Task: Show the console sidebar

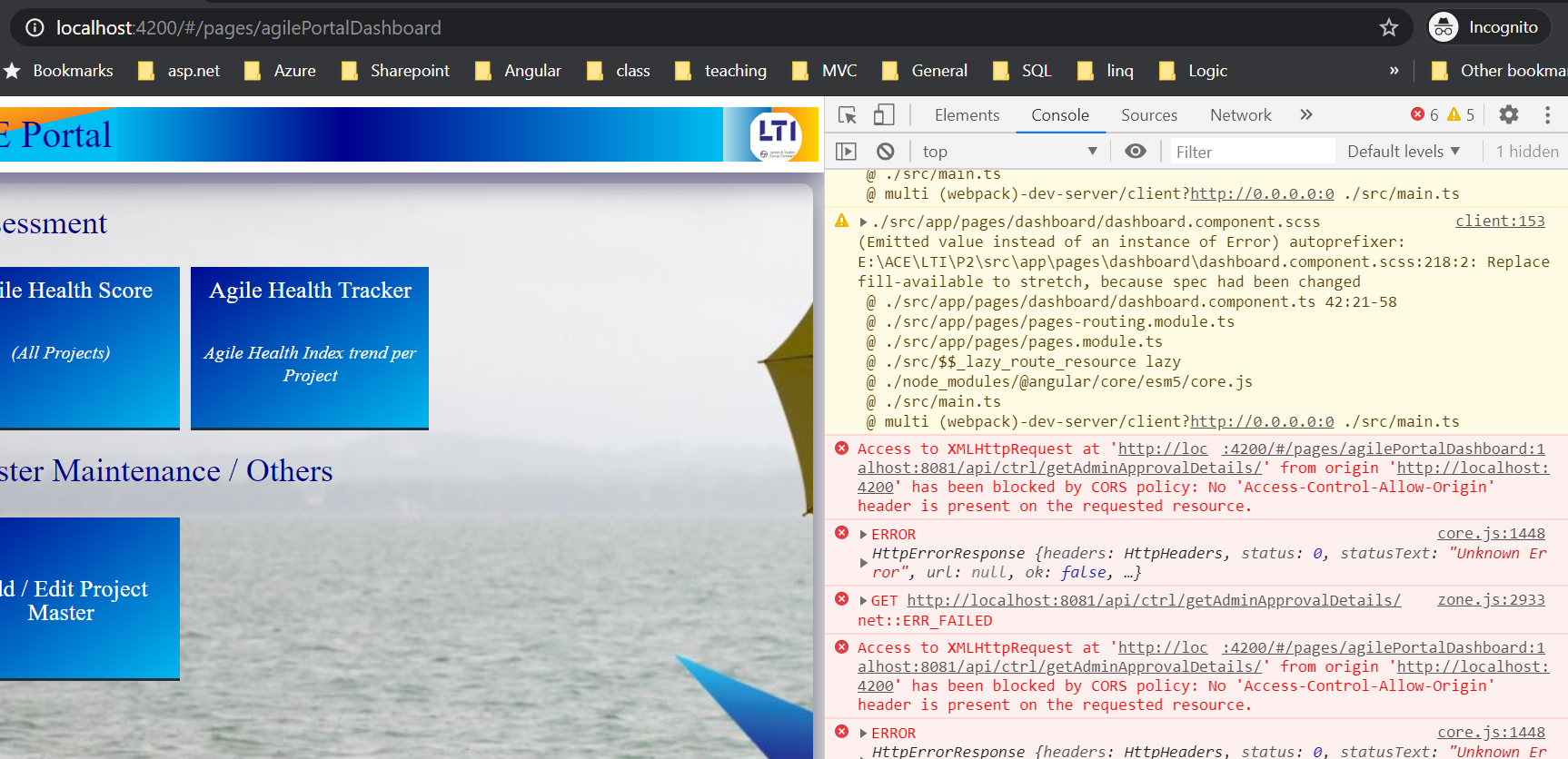Action: coord(846,152)
